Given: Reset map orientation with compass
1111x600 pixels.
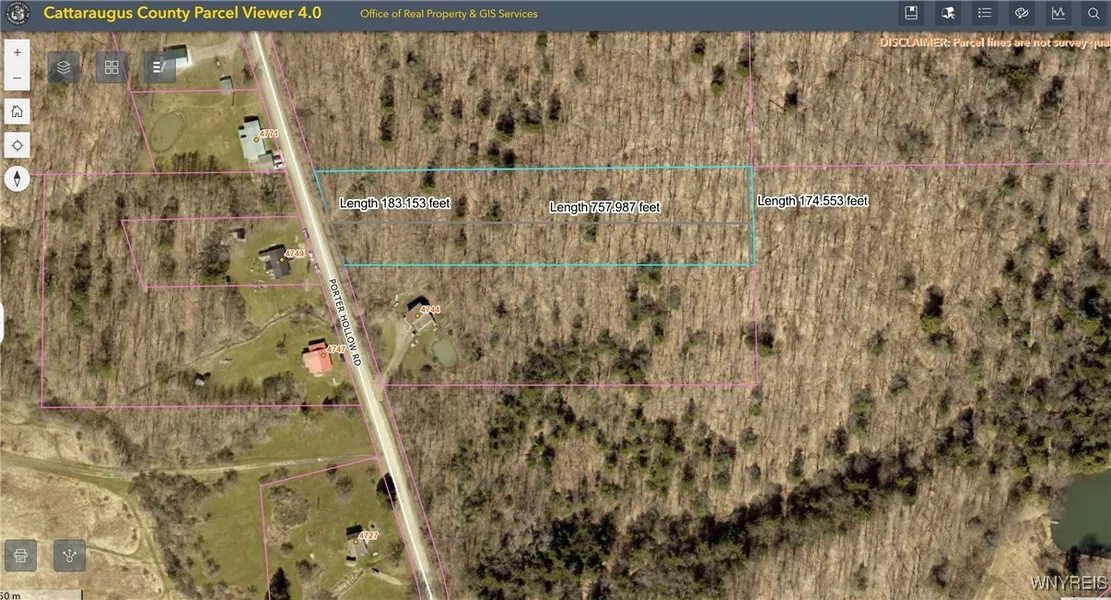Looking at the screenshot, I should click(x=17, y=179).
